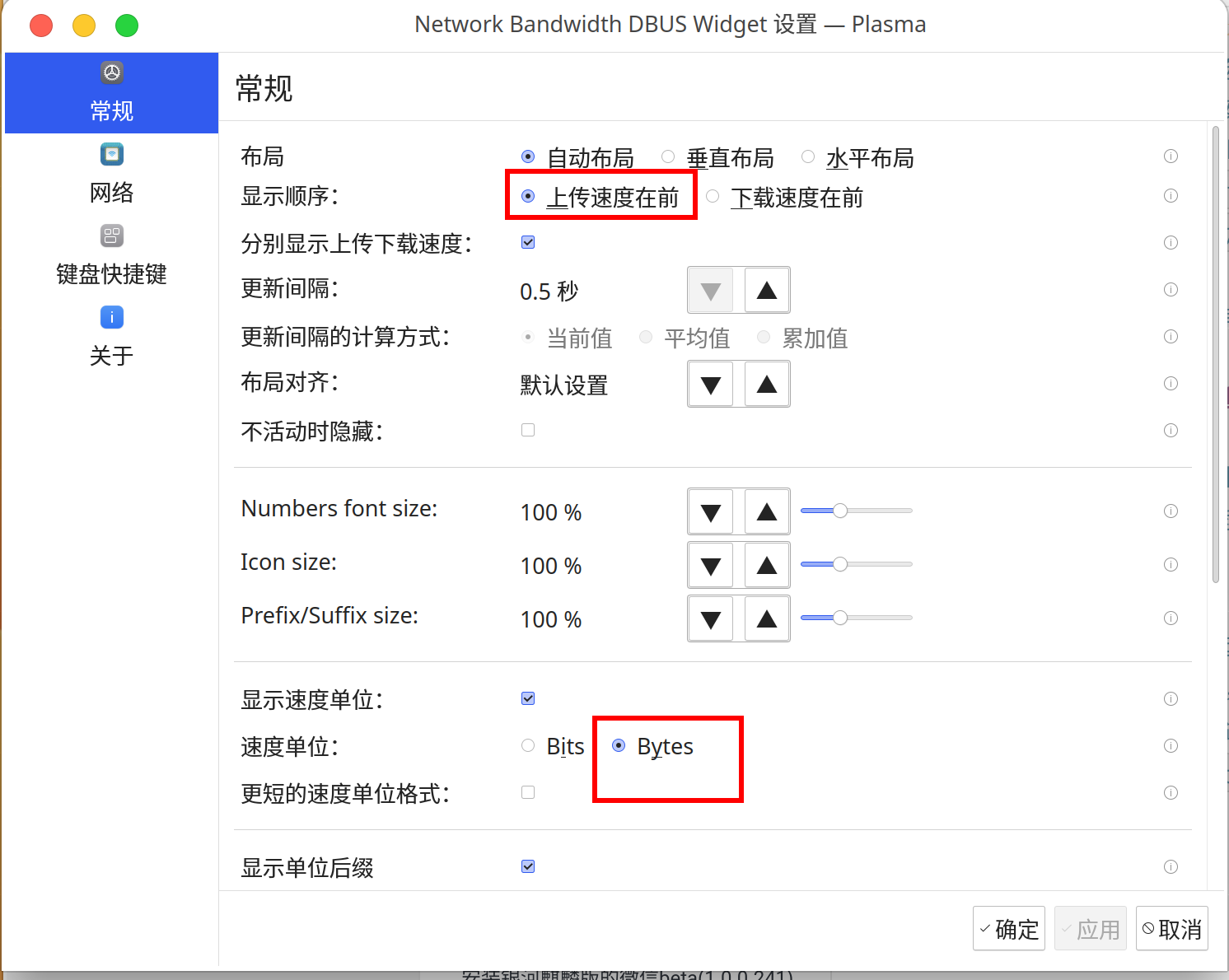Increase Numbers font size with up arrow

(x=767, y=511)
